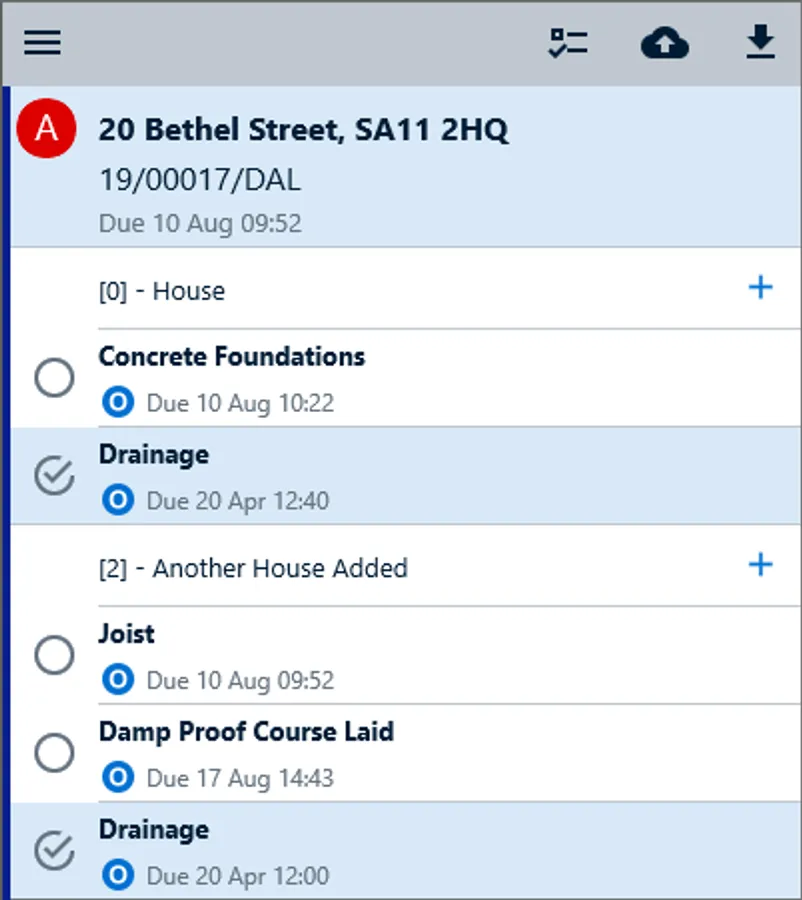Screen dimensions: 802x900
Task: Click the download arrow icon
Action: 761,42
